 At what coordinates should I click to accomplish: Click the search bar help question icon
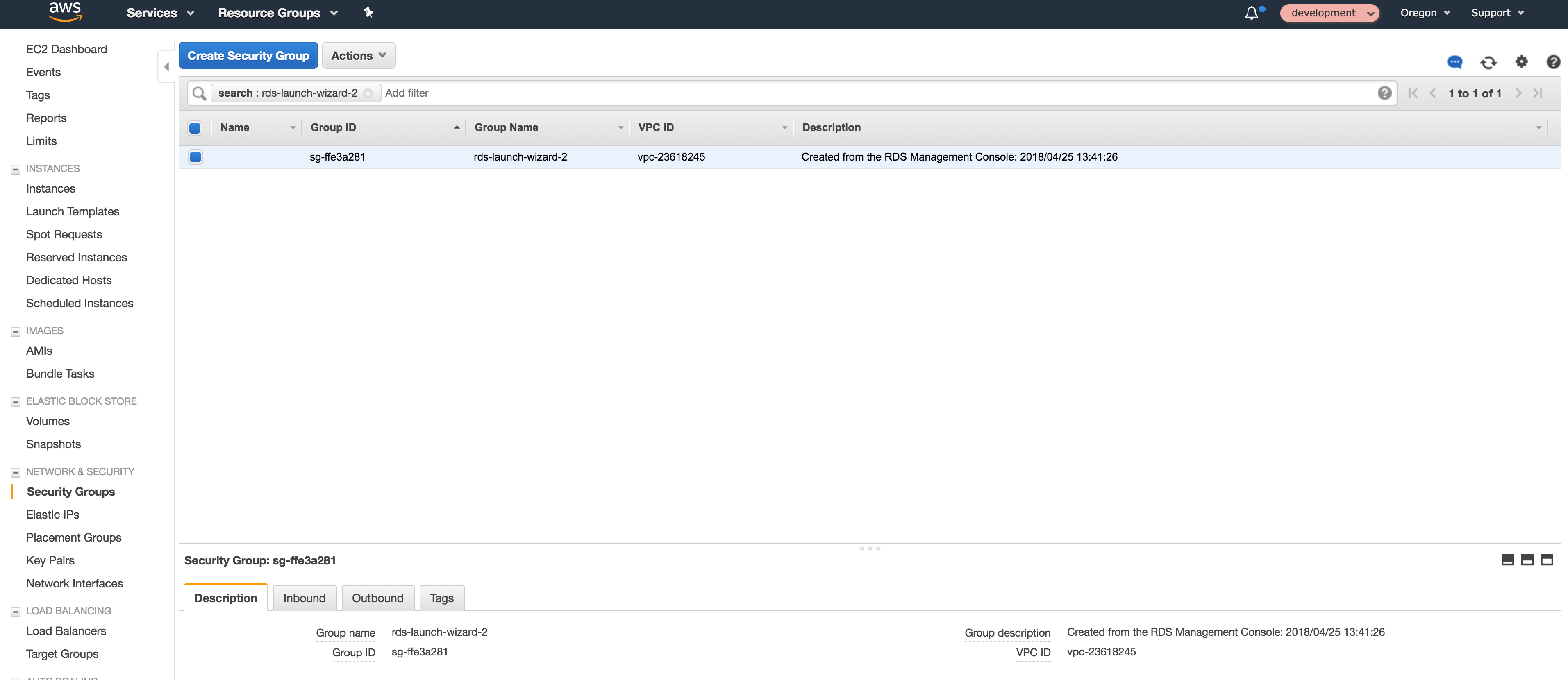pyautogui.click(x=1384, y=93)
